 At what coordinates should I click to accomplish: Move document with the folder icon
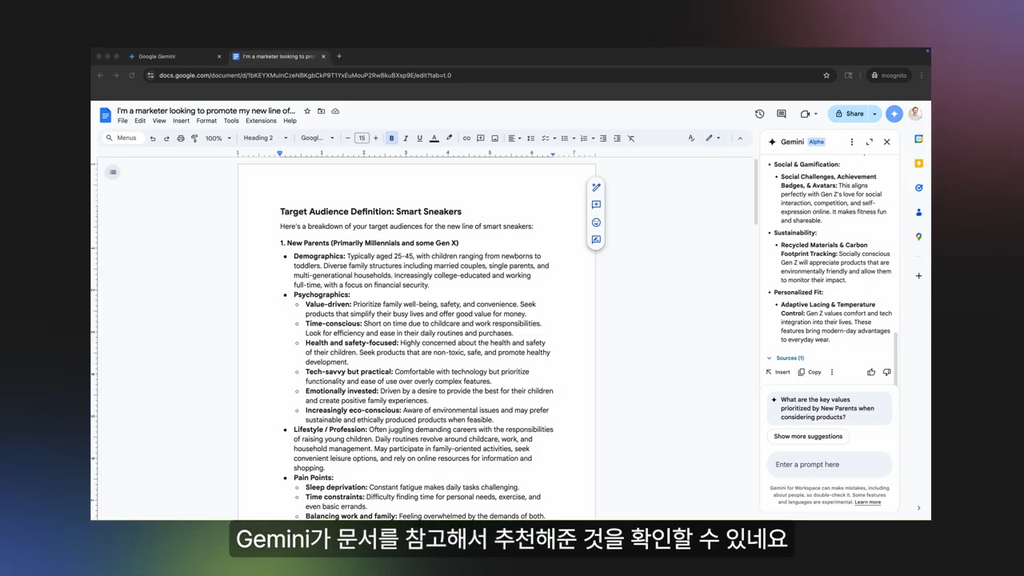coord(321,111)
